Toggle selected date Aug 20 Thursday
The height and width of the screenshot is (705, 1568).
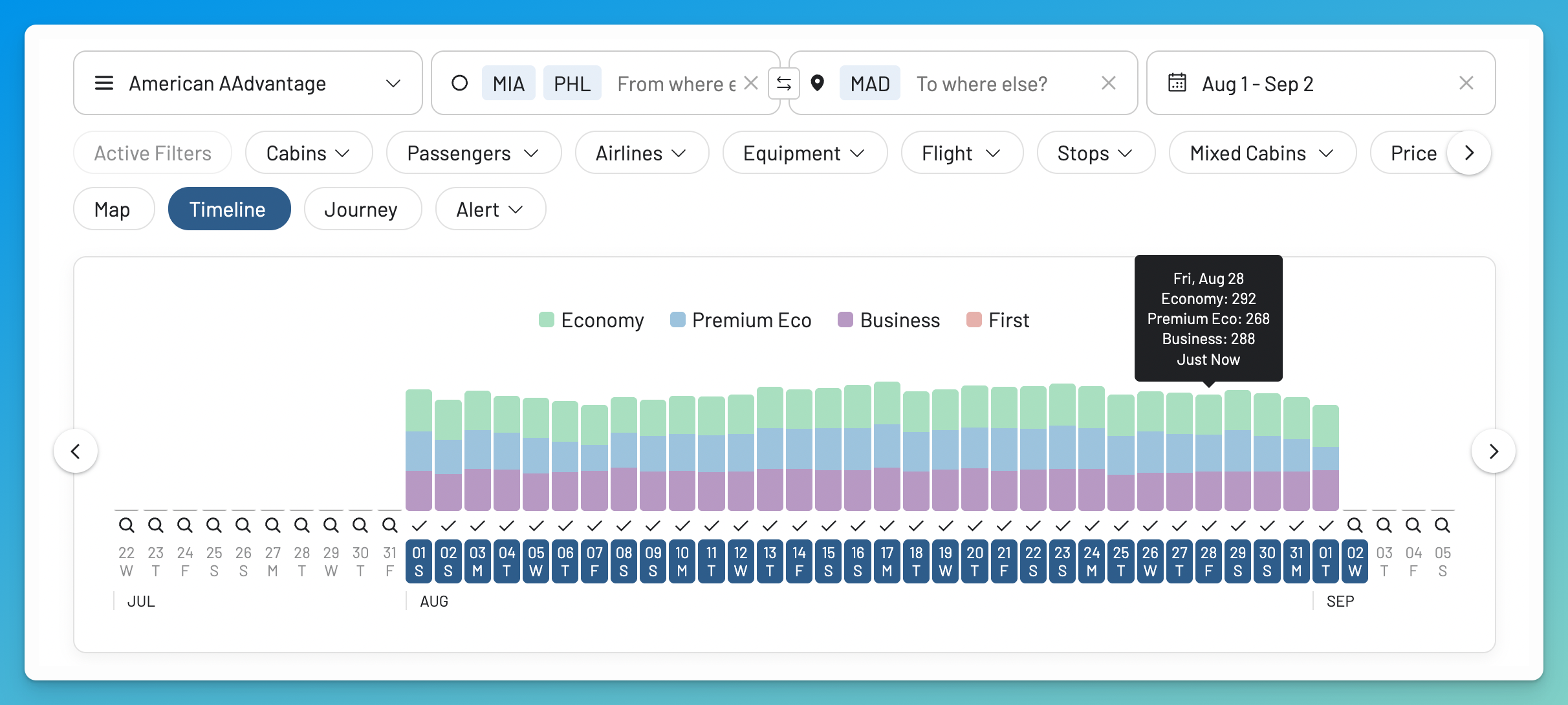(975, 561)
